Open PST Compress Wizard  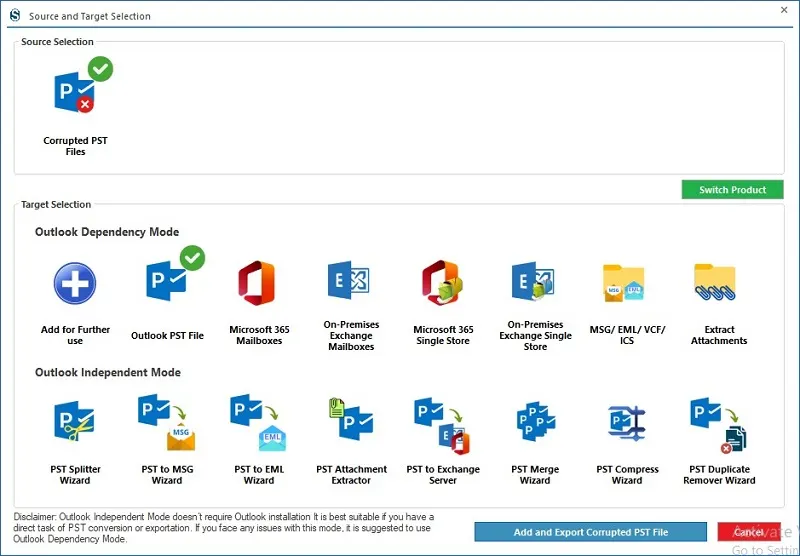coord(627,423)
